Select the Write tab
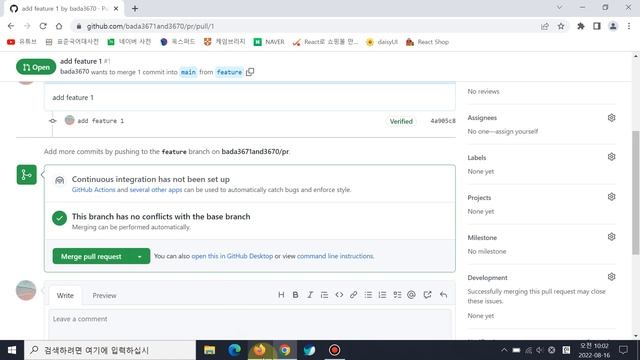Image resolution: width=640 pixels, height=360 pixels. coord(65,296)
